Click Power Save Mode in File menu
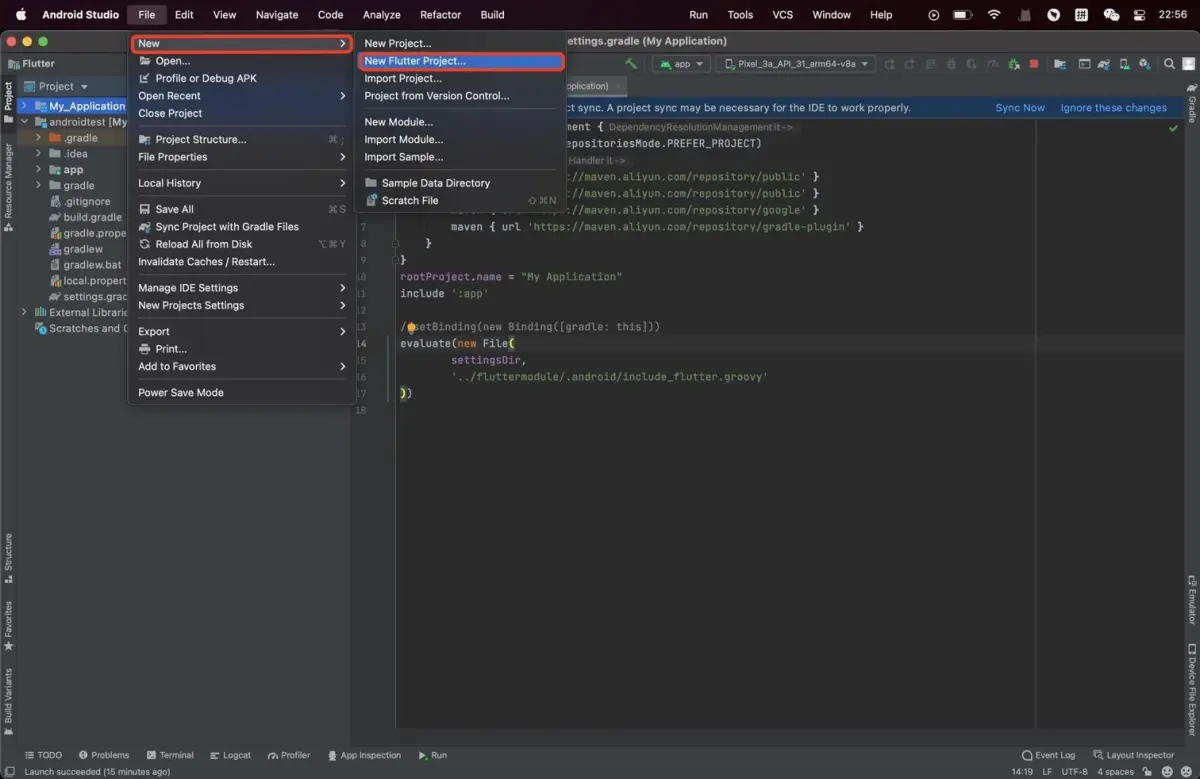This screenshot has height=779, width=1200. pos(242,392)
